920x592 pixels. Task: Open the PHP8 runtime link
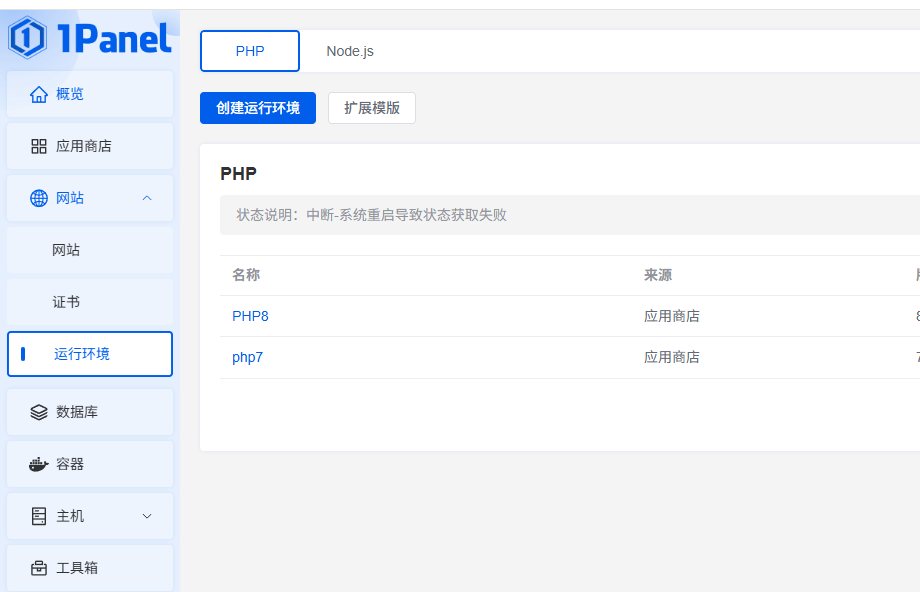[x=250, y=316]
